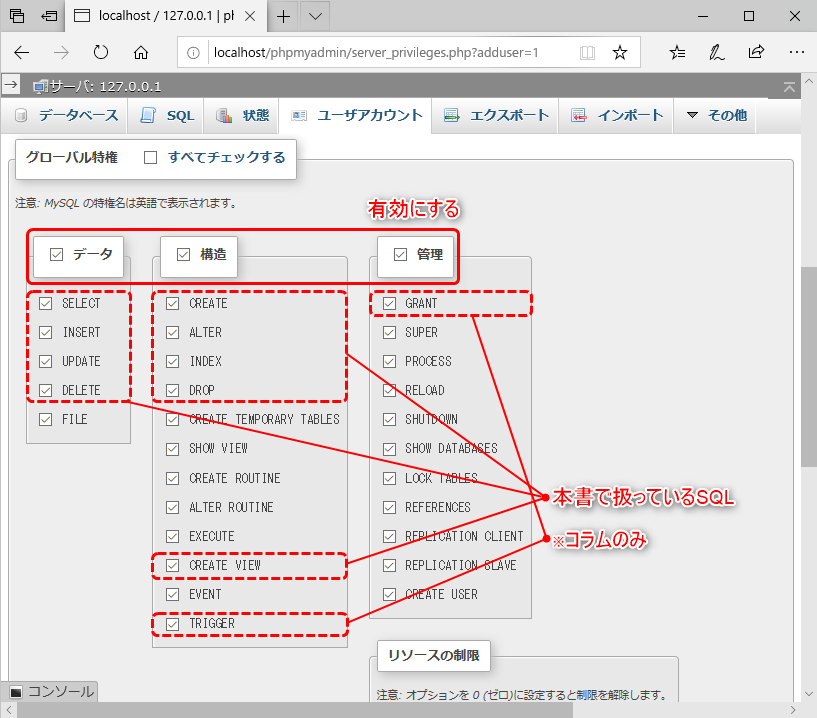Viewport: 817px width, 718px height.
Task: Open the tab list chevron dropdown
Action: tap(315, 16)
